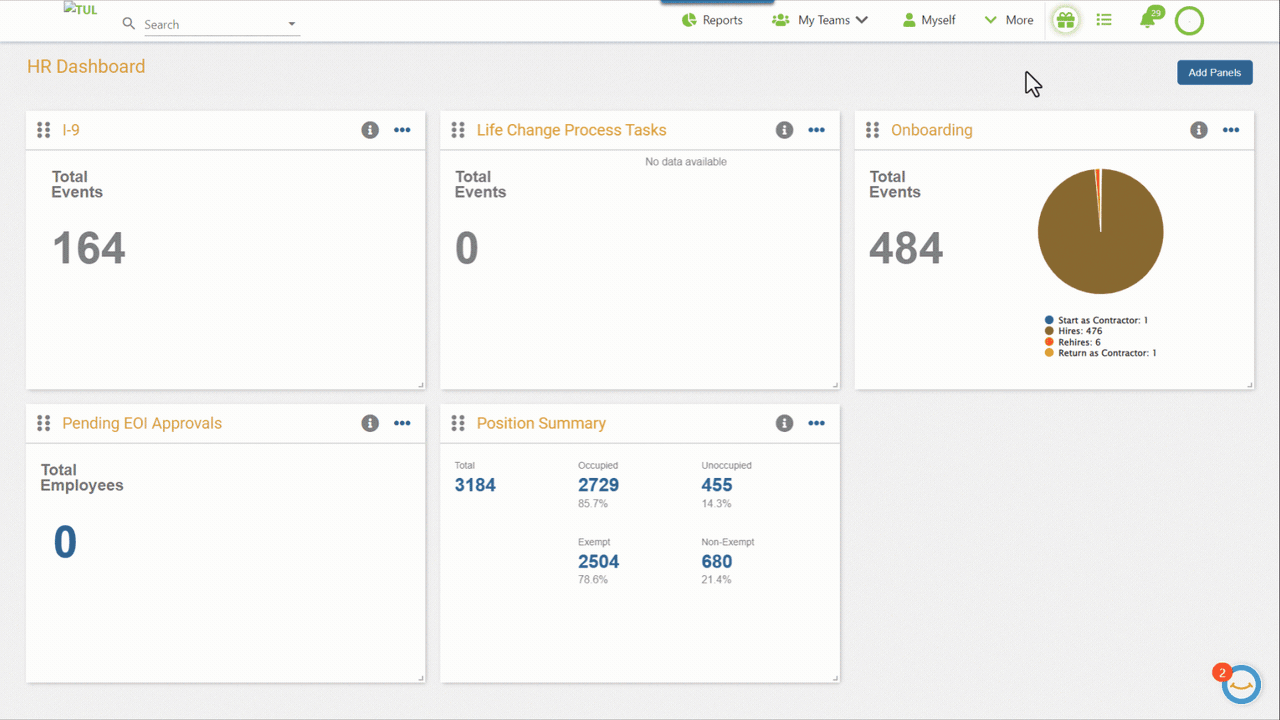This screenshot has height=720, width=1280.
Task: Open the Life Change Process Tasks title
Action: pyautogui.click(x=571, y=130)
